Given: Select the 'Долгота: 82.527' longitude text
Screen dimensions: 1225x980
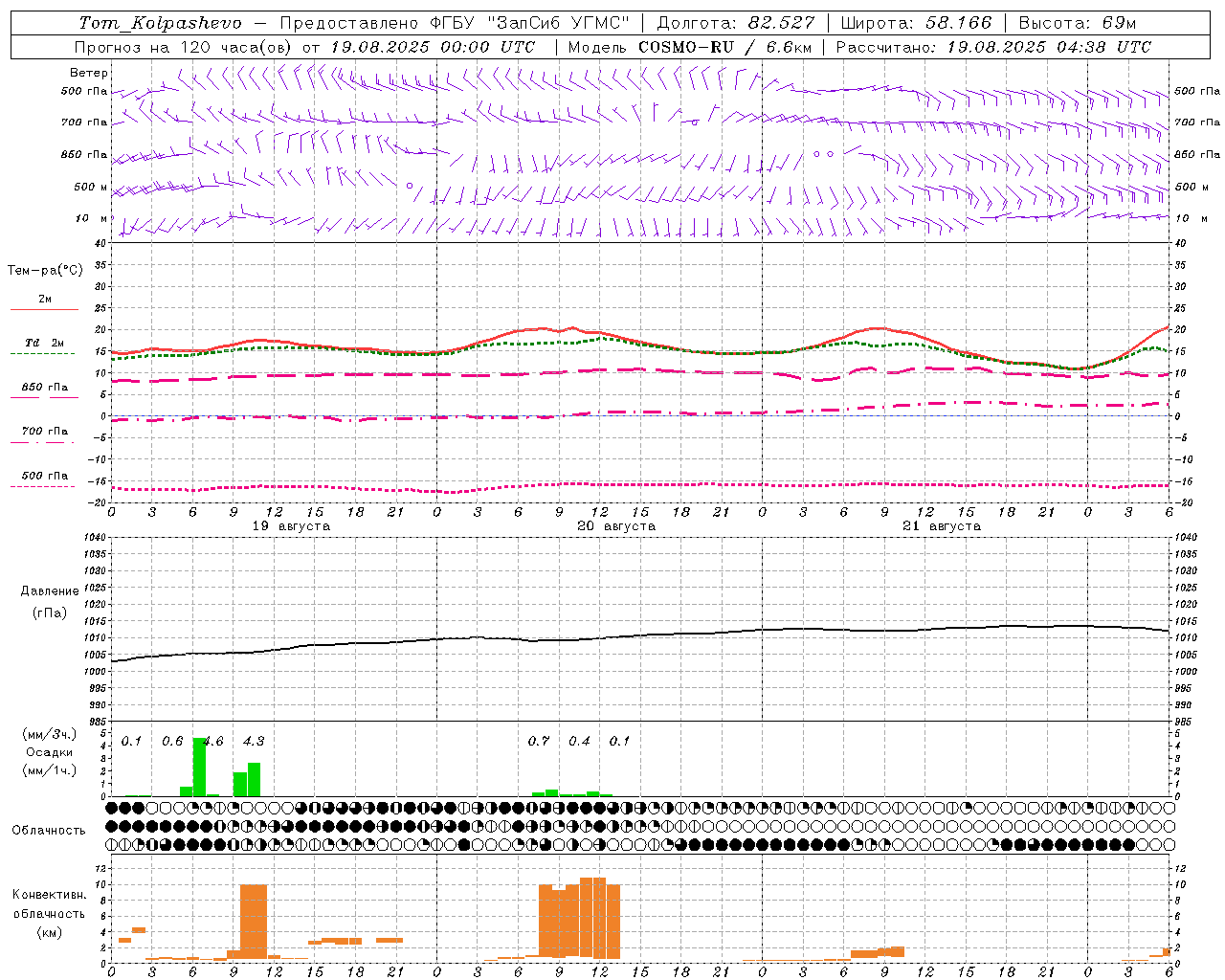Looking at the screenshot, I should coord(736,23).
